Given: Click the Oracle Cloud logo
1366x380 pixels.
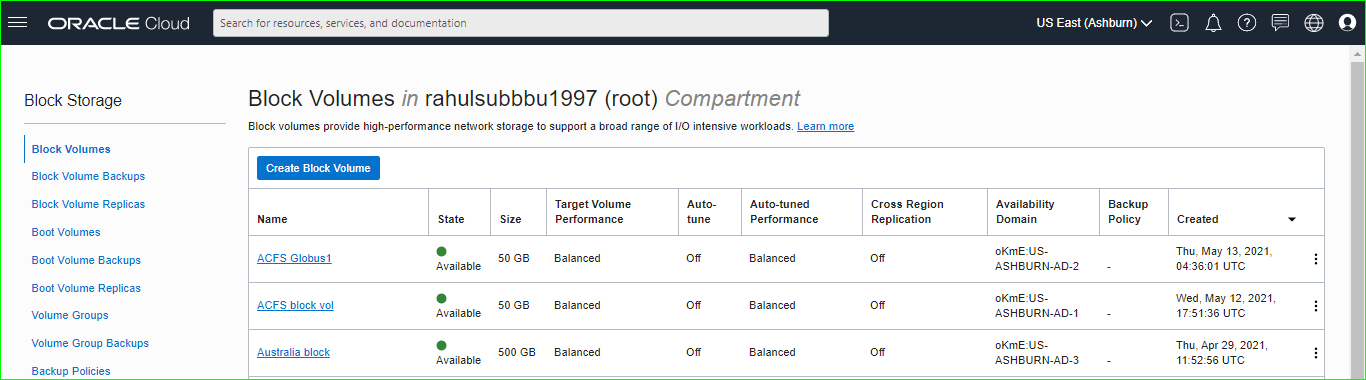Looking at the screenshot, I should pyautogui.click(x=118, y=23).
